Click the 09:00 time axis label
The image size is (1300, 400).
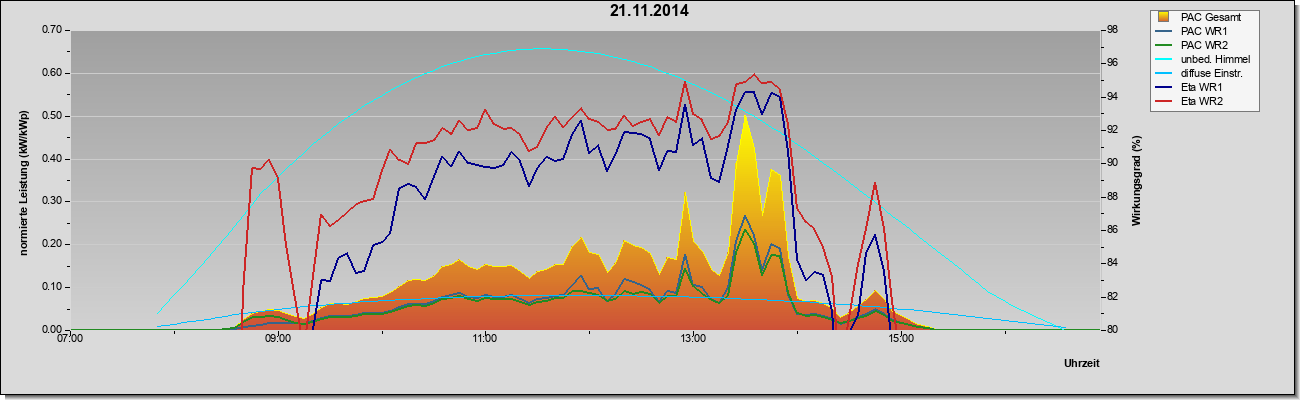pos(277,339)
